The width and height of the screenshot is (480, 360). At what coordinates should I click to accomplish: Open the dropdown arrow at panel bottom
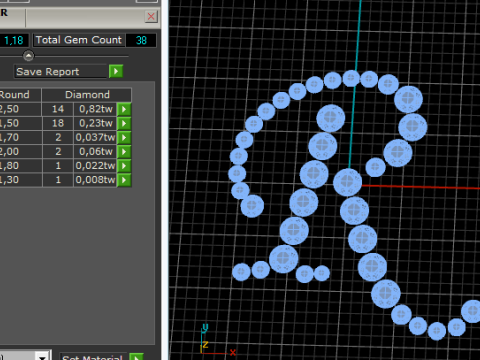pos(42,357)
